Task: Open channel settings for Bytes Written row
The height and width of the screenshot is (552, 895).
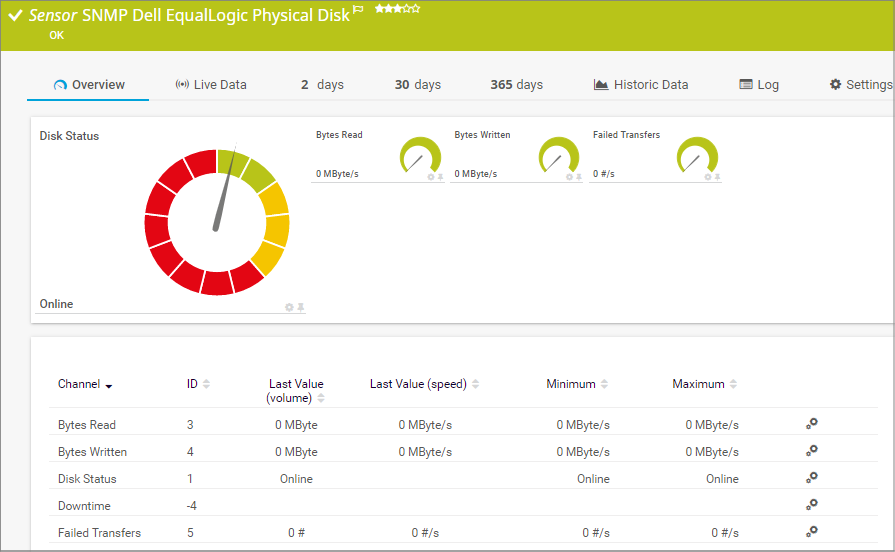Action: click(x=812, y=451)
